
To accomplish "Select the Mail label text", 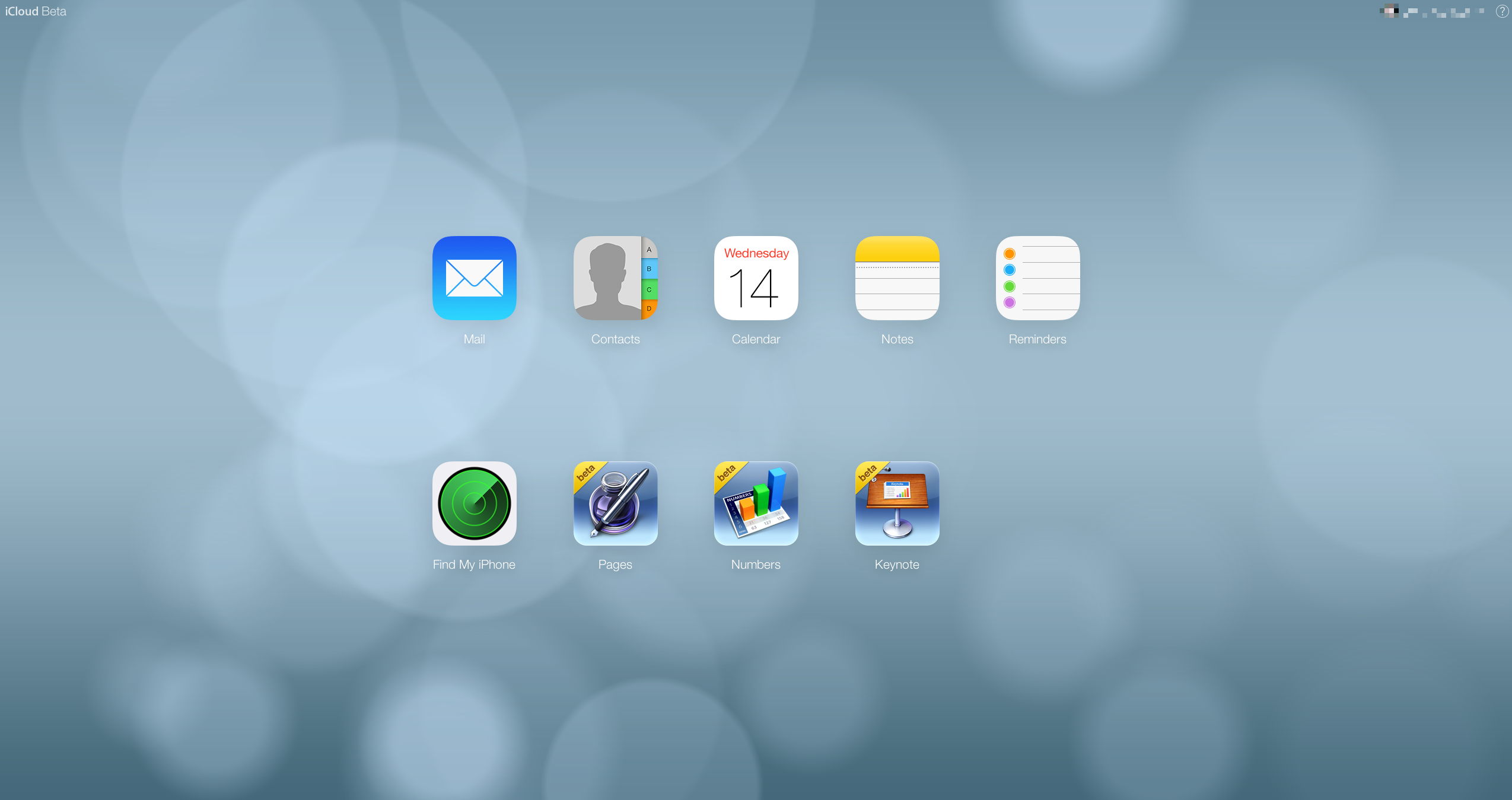I will click(474, 339).
